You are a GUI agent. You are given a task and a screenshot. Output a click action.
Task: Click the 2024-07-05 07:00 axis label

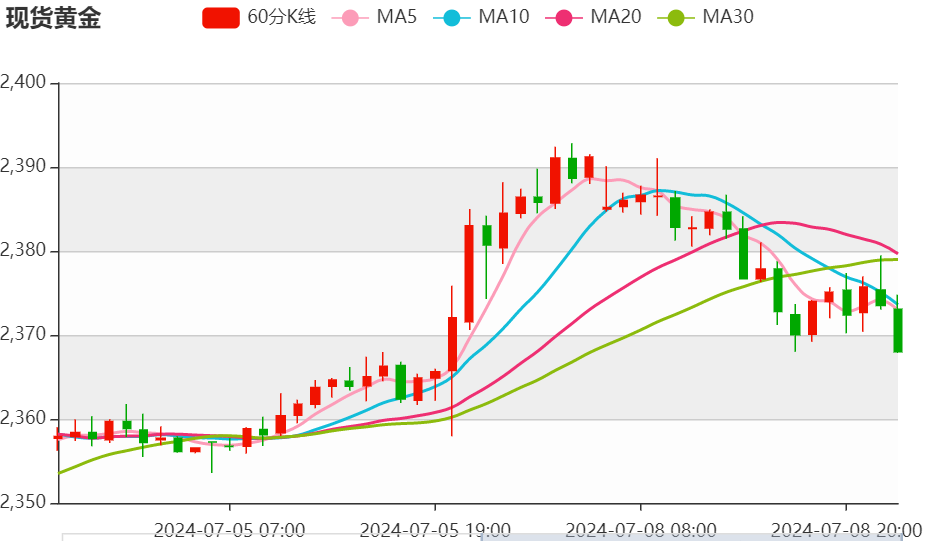230,530
